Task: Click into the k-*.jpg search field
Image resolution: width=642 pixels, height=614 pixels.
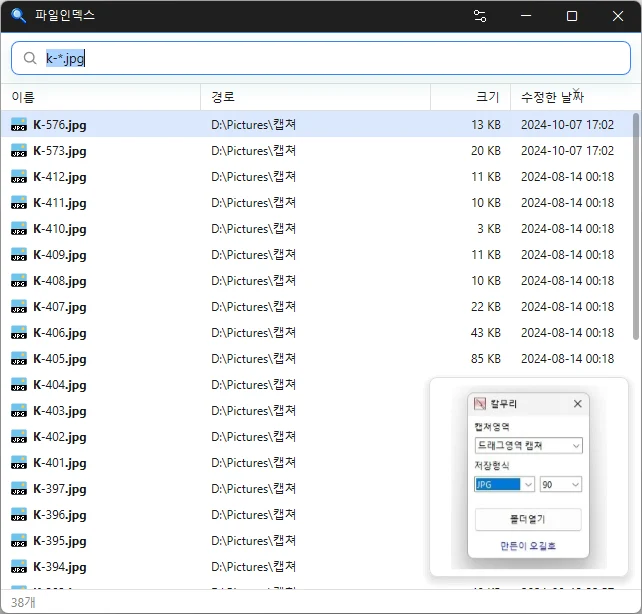Action: coord(321,58)
